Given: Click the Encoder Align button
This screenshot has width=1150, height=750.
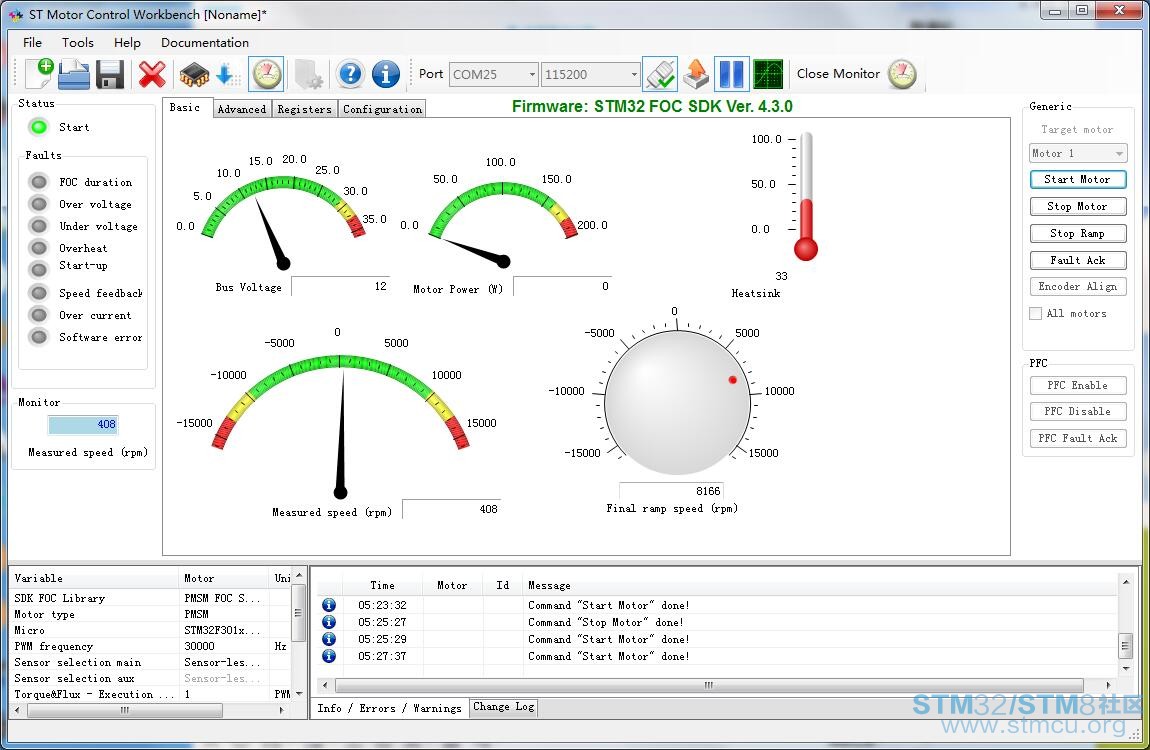Looking at the screenshot, I should (1077, 287).
